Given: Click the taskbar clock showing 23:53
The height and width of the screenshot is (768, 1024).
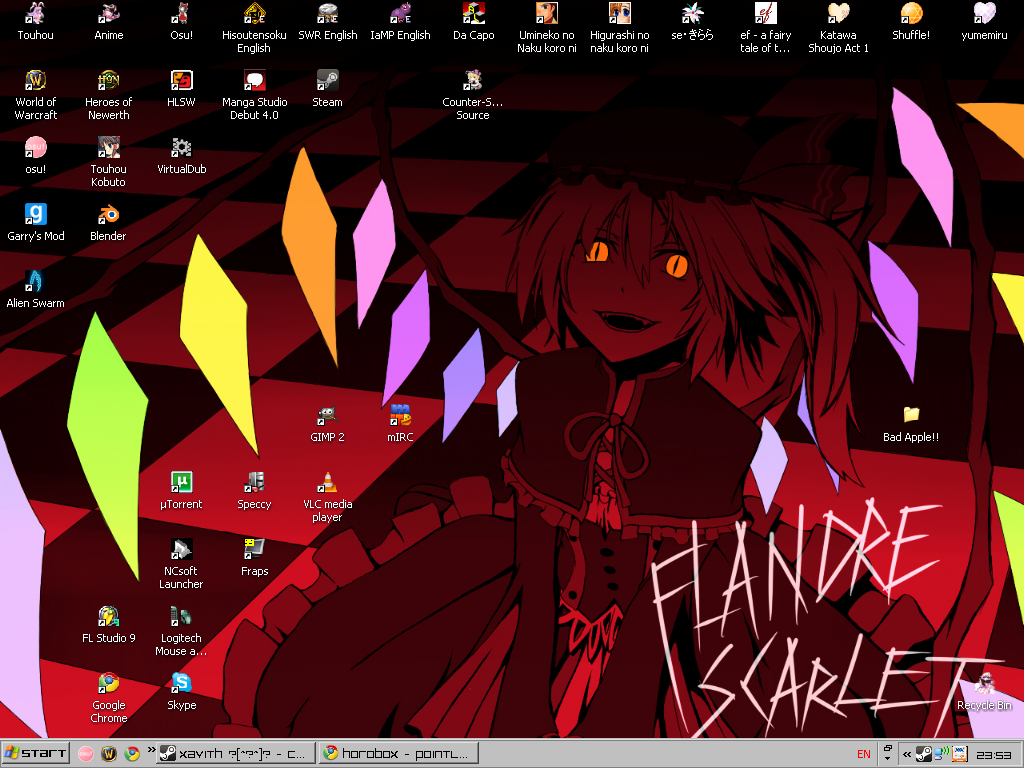Looking at the screenshot, I should point(993,754).
